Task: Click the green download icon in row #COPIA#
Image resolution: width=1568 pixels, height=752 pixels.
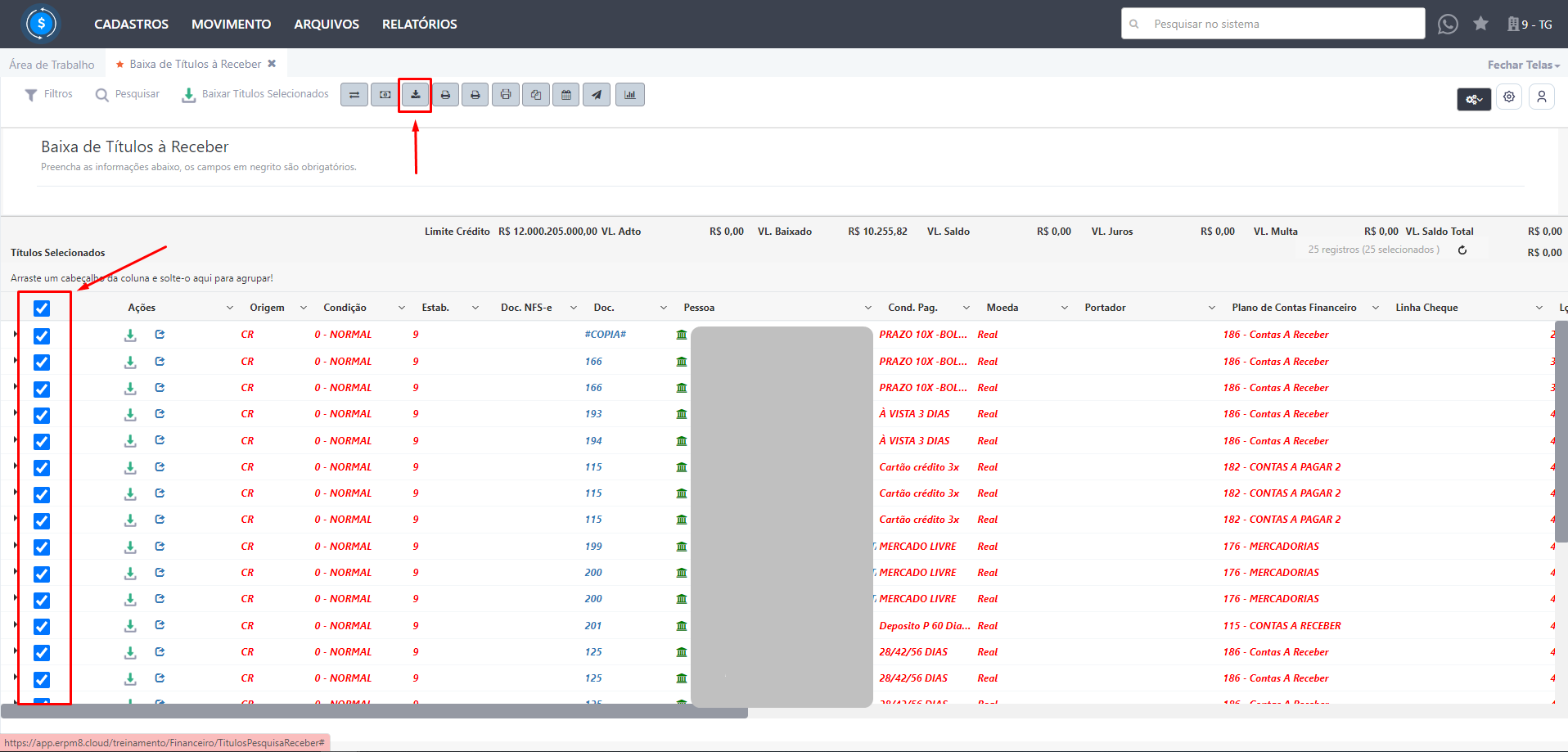Action: tap(130, 335)
